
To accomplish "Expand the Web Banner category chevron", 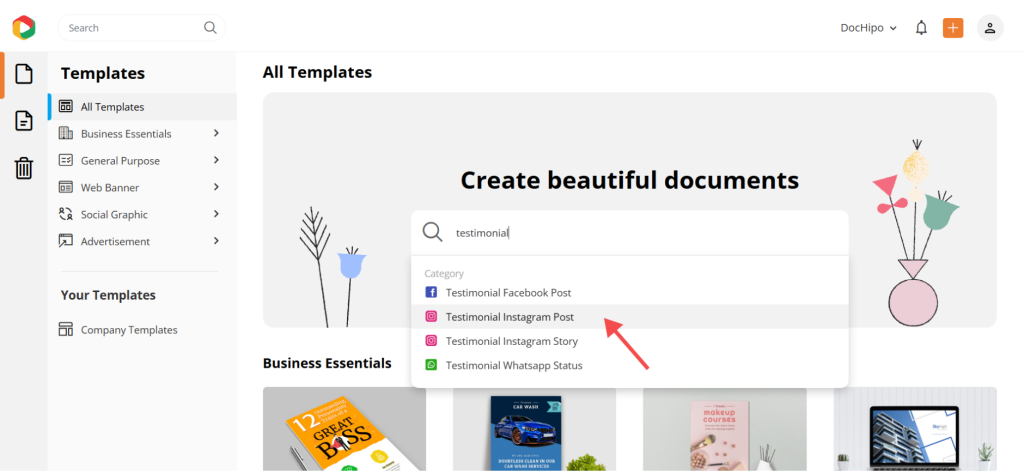I will pyautogui.click(x=216, y=187).
